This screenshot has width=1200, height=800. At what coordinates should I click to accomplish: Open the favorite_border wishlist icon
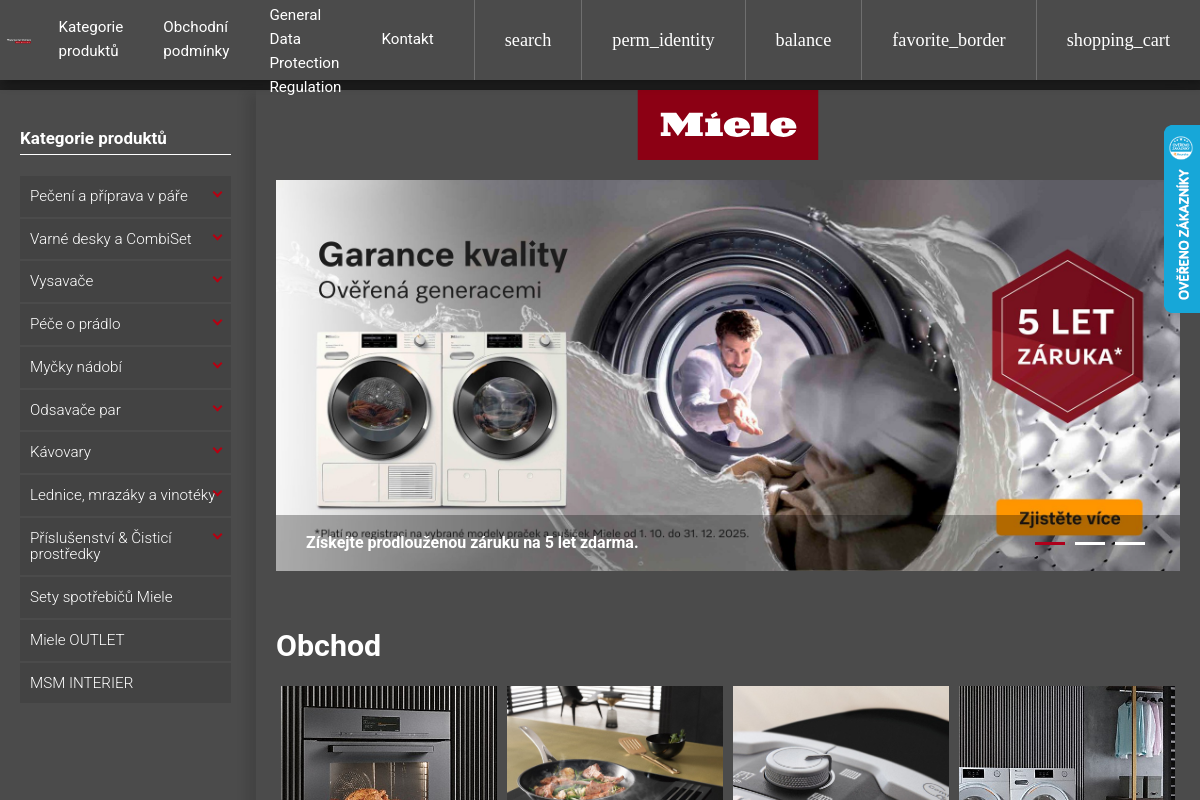[949, 40]
